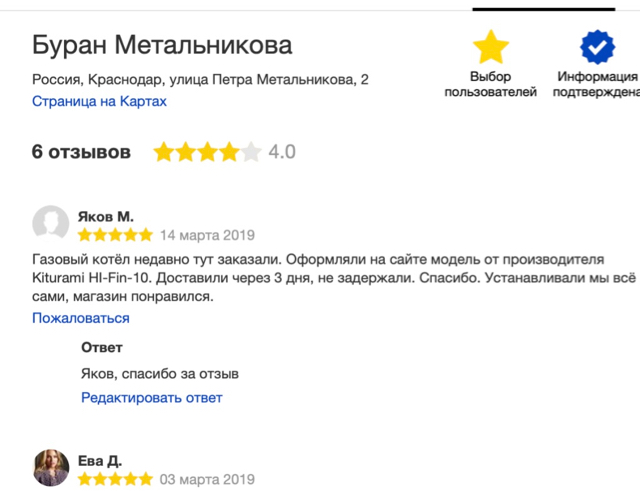Click the 4.0 rating number
Viewport: 640px width, 491px height.
pyautogui.click(x=282, y=152)
